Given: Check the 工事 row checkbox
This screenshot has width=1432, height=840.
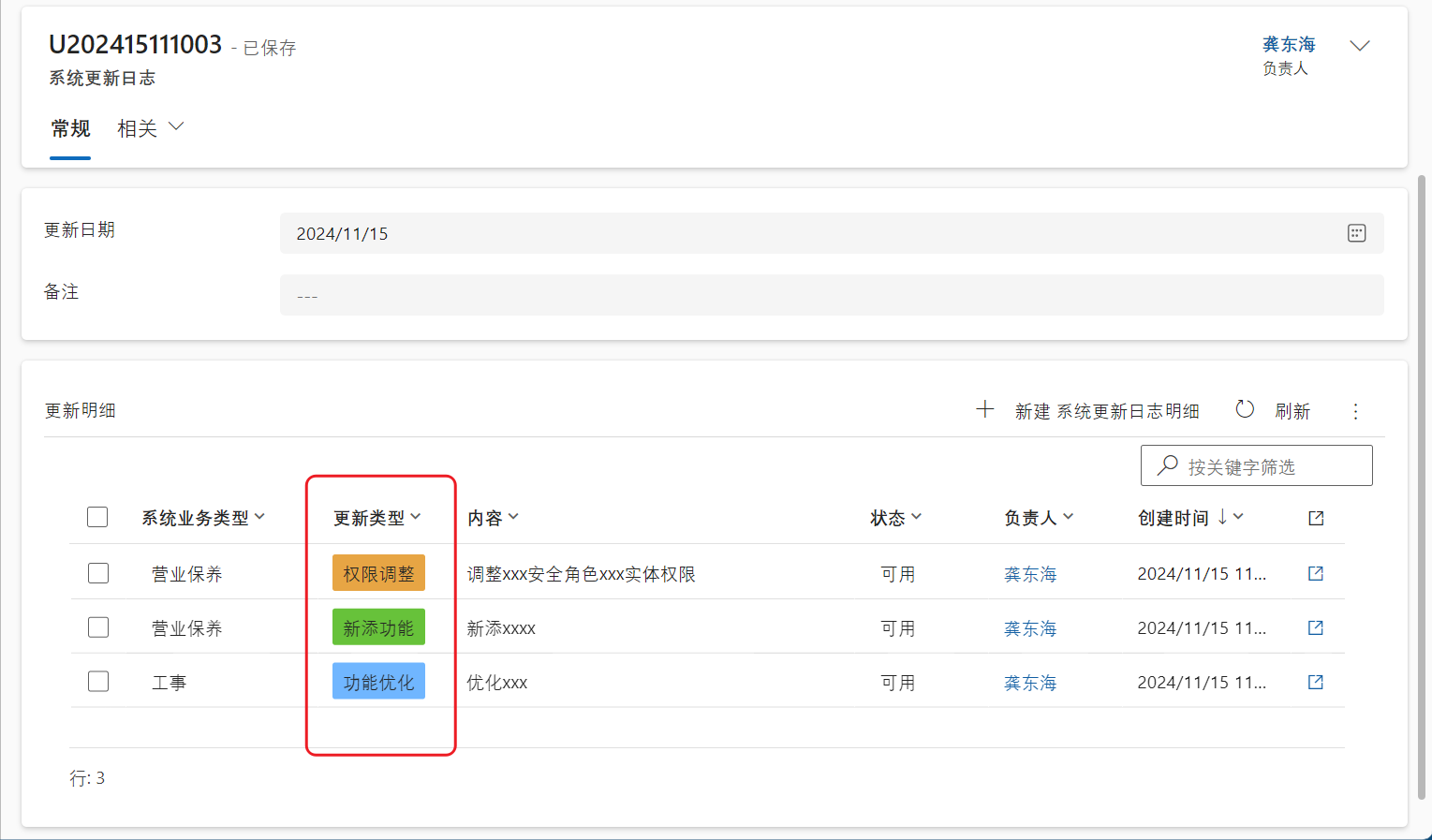Looking at the screenshot, I should coord(98,682).
